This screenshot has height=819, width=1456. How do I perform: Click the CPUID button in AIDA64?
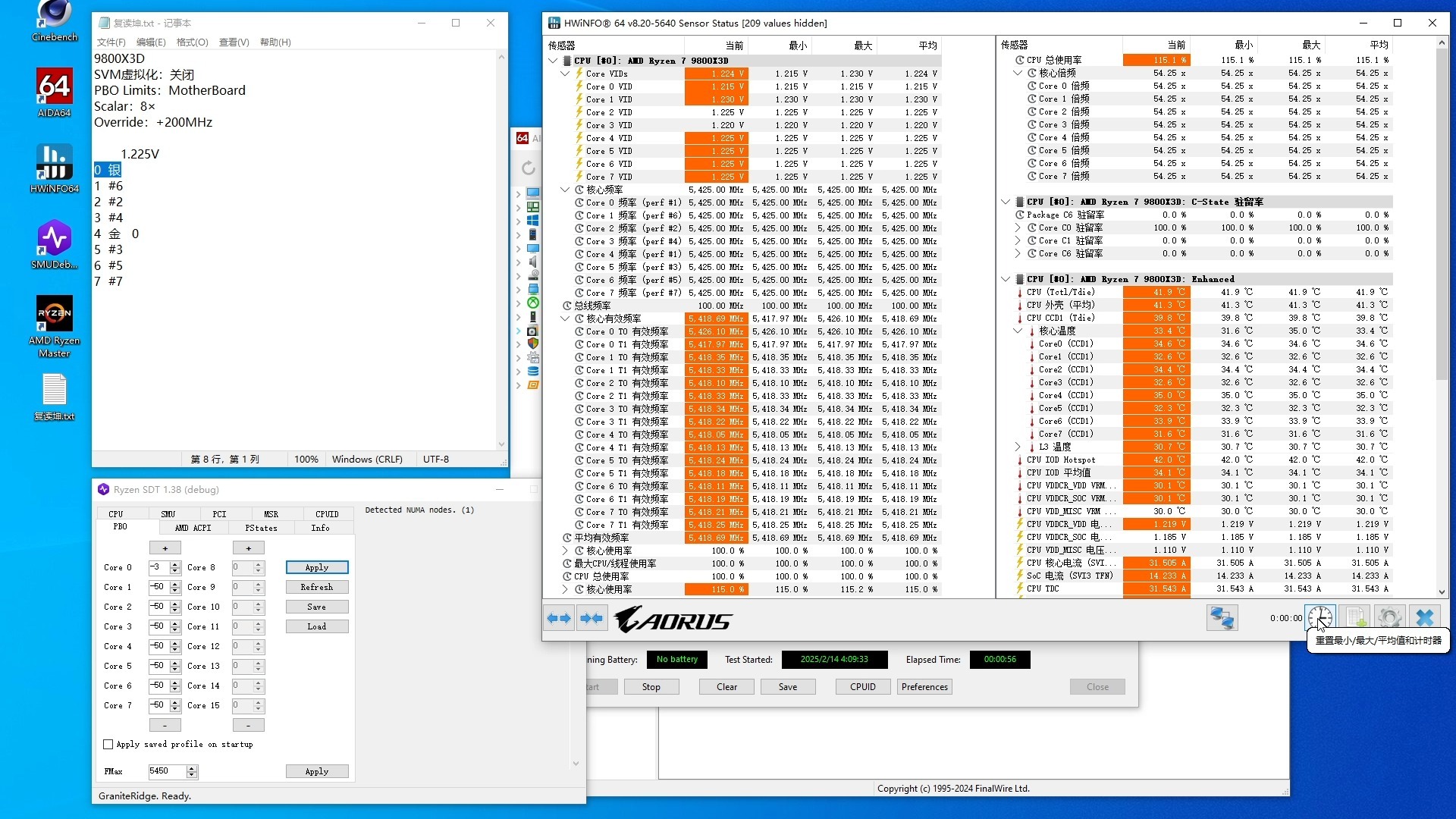tap(863, 687)
